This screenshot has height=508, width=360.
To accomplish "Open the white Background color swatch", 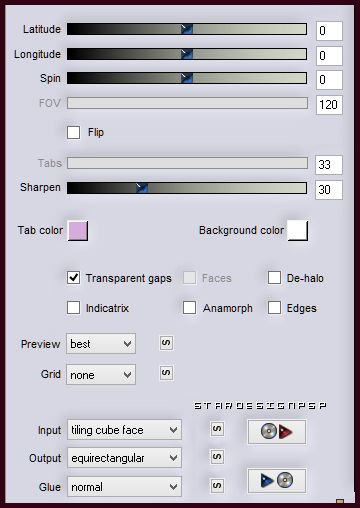I will pyautogui.click(x=297, y=230).
